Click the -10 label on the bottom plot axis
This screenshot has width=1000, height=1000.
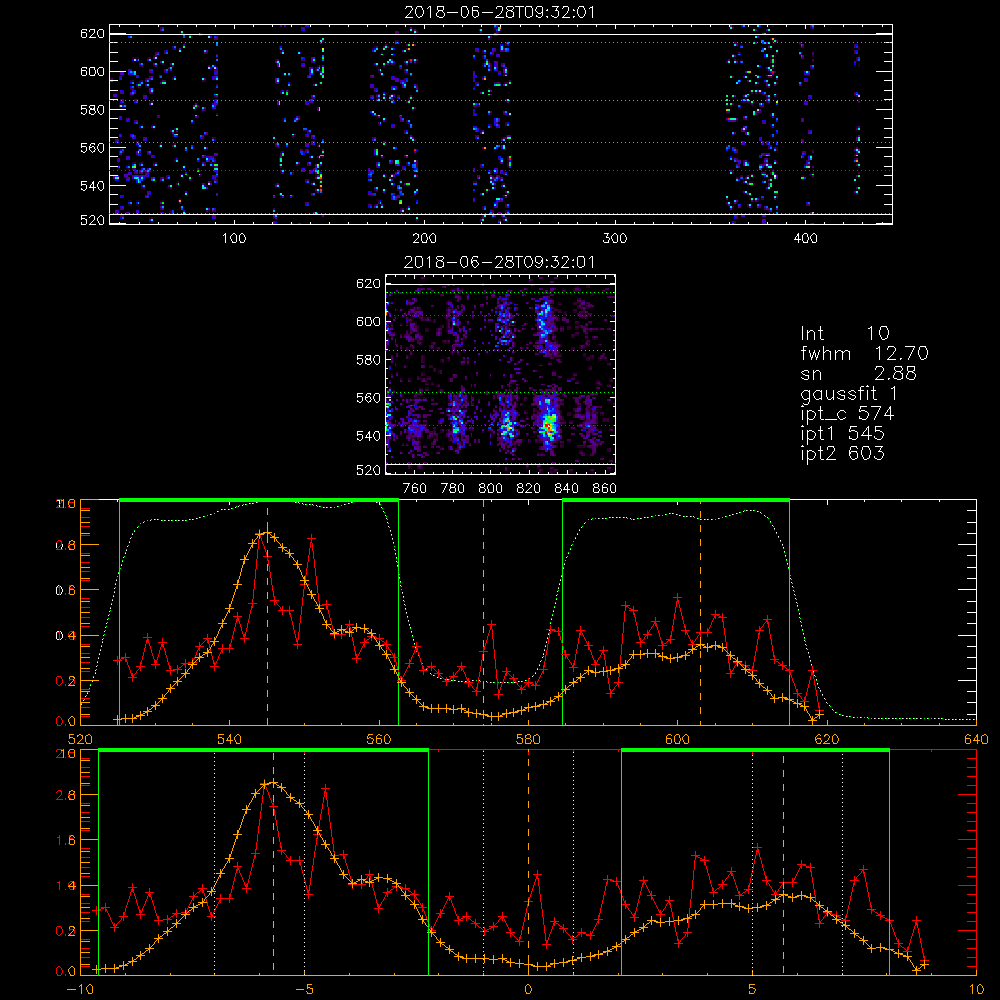click(x=80, y=989)
